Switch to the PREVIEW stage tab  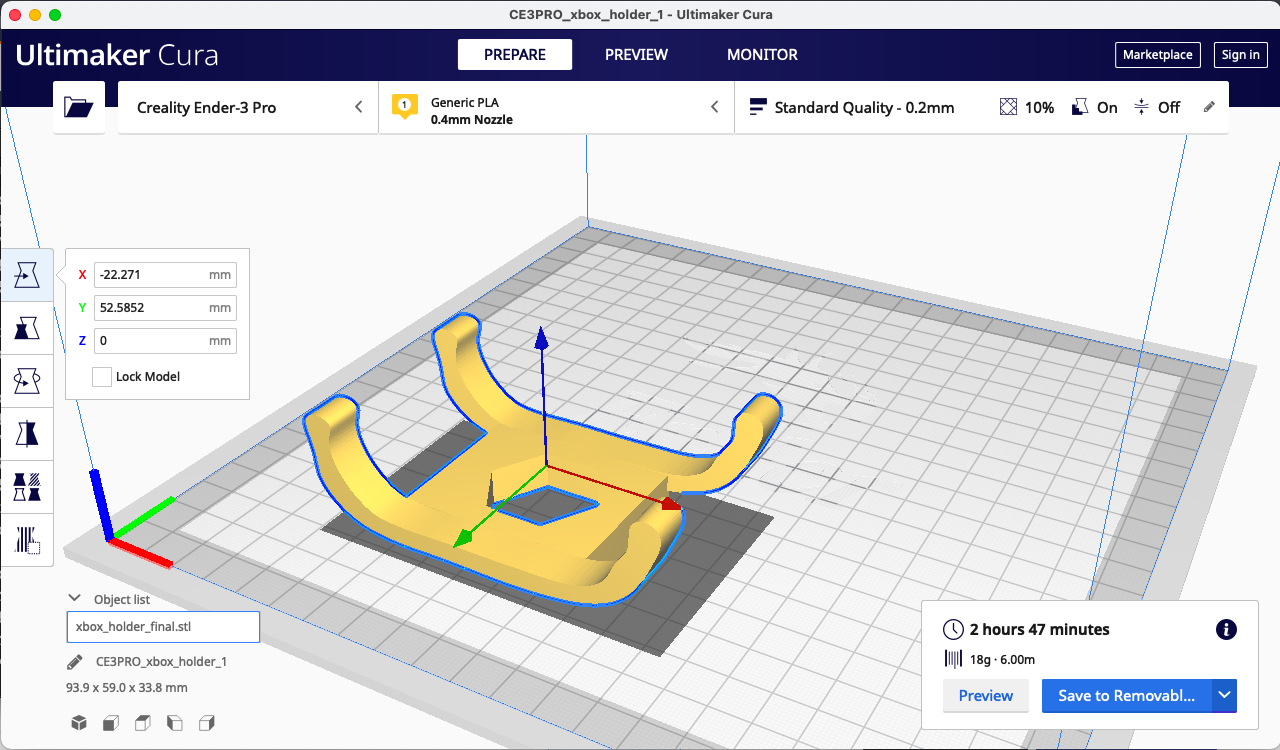[636, 55]
